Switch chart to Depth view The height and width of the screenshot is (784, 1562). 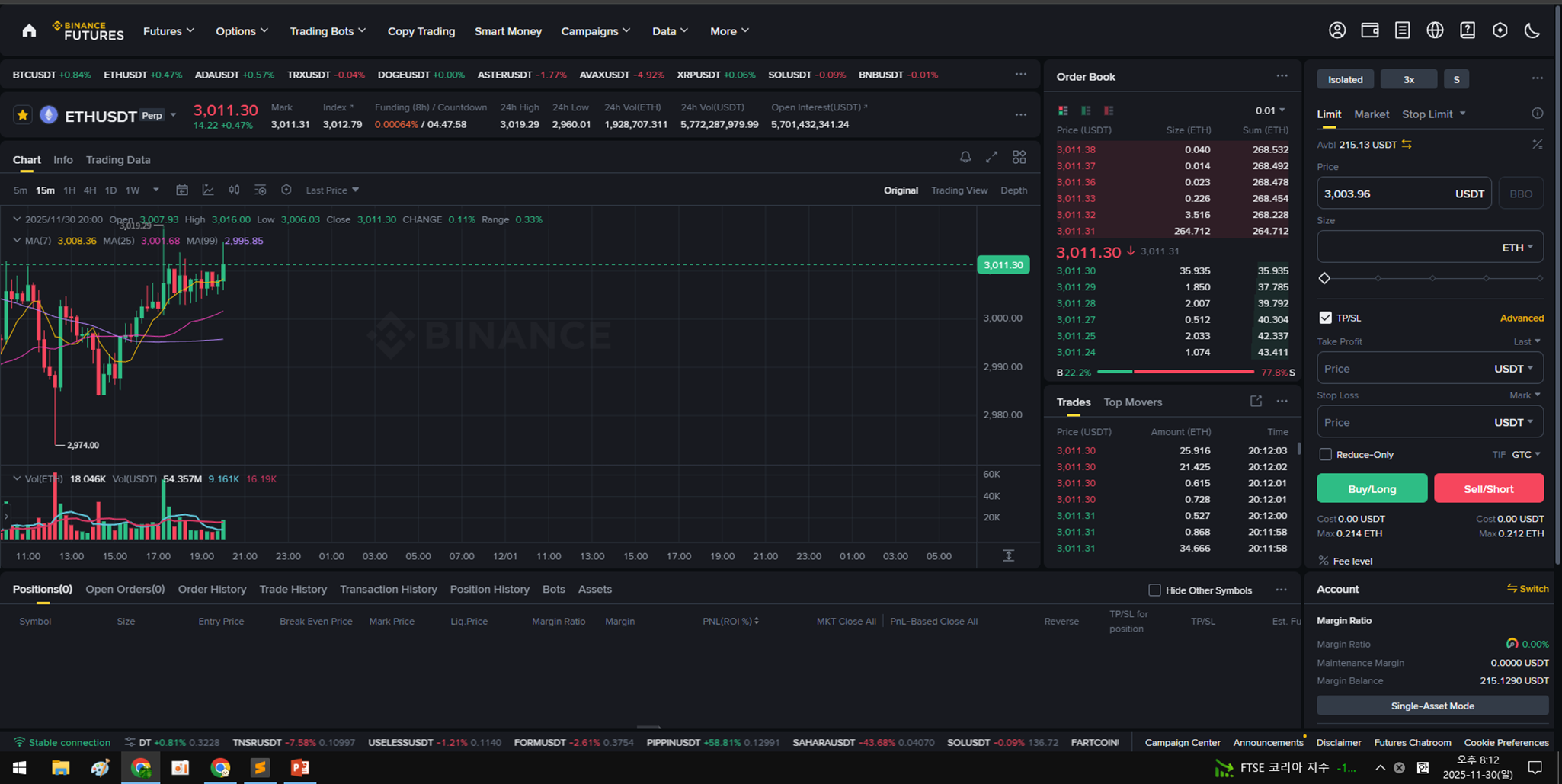[1013, 190]
